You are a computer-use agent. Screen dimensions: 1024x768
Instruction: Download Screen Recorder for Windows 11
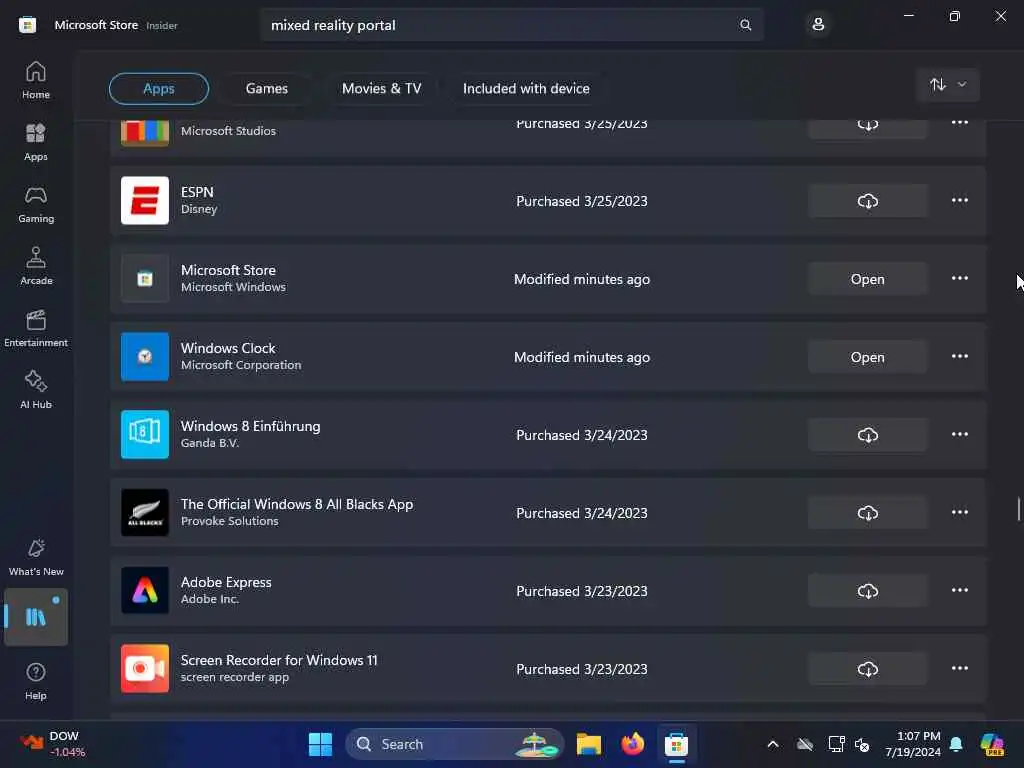click(x=867, y=669)
